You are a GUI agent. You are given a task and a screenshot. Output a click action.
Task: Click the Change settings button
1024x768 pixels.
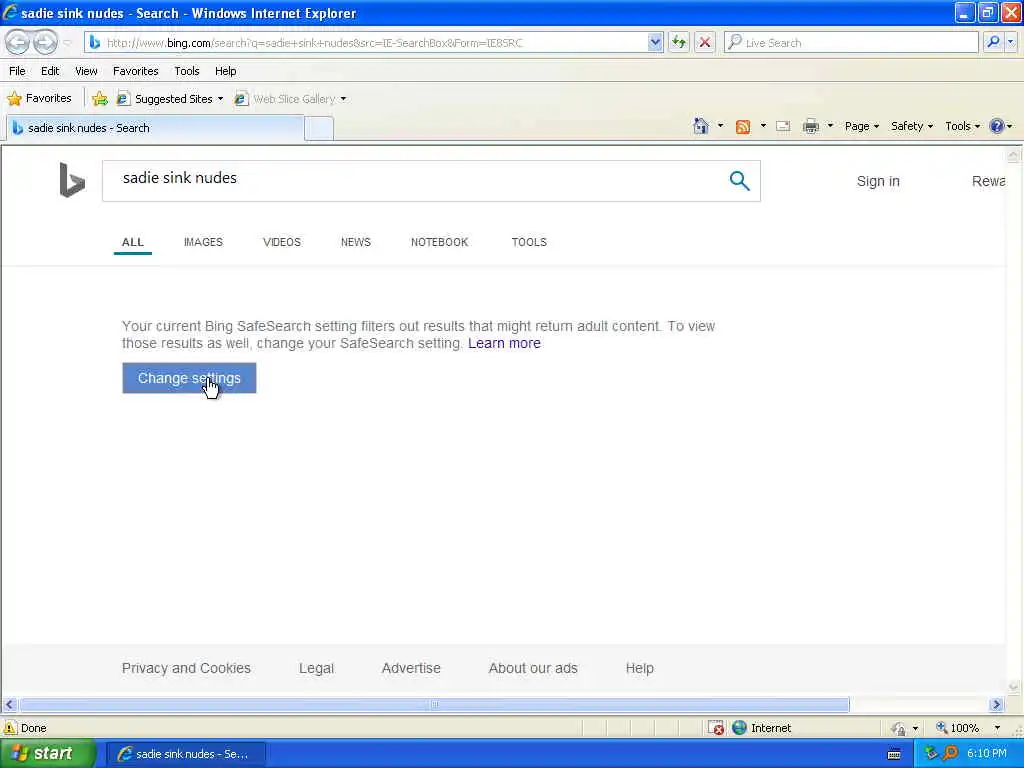[x=189, y=378]
